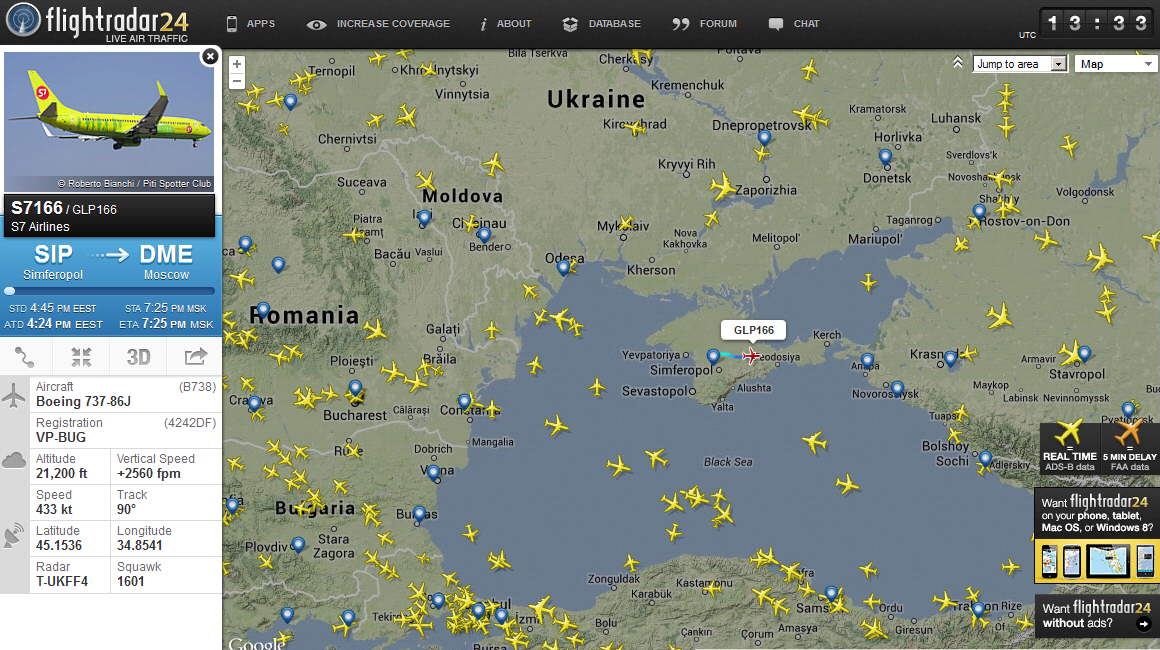
Task: Click the S7166 flight number heading
Action: click(37, 208)
